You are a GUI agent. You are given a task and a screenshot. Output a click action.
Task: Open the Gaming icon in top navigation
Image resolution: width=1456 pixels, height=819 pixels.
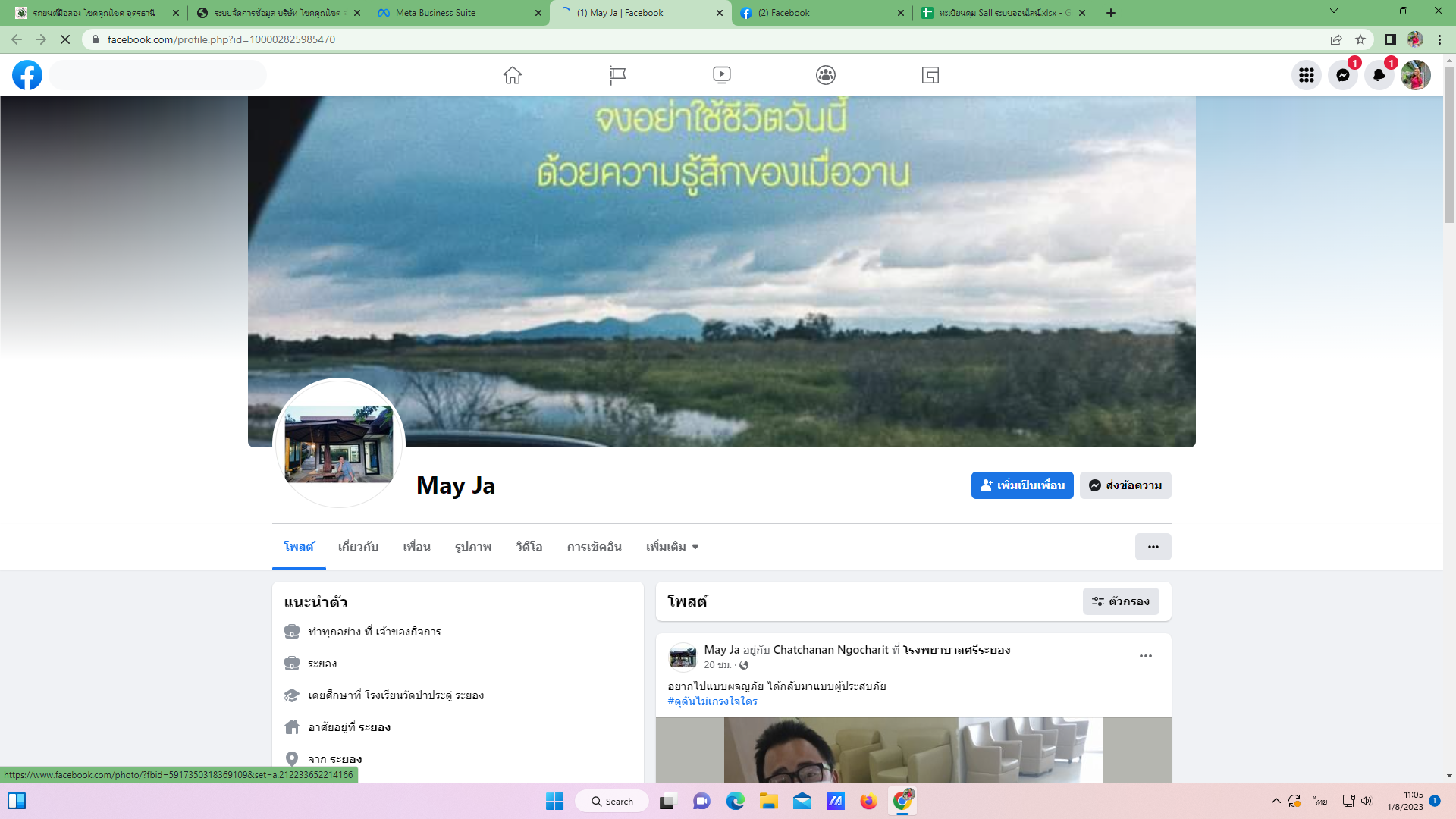[x=930, y=75]
